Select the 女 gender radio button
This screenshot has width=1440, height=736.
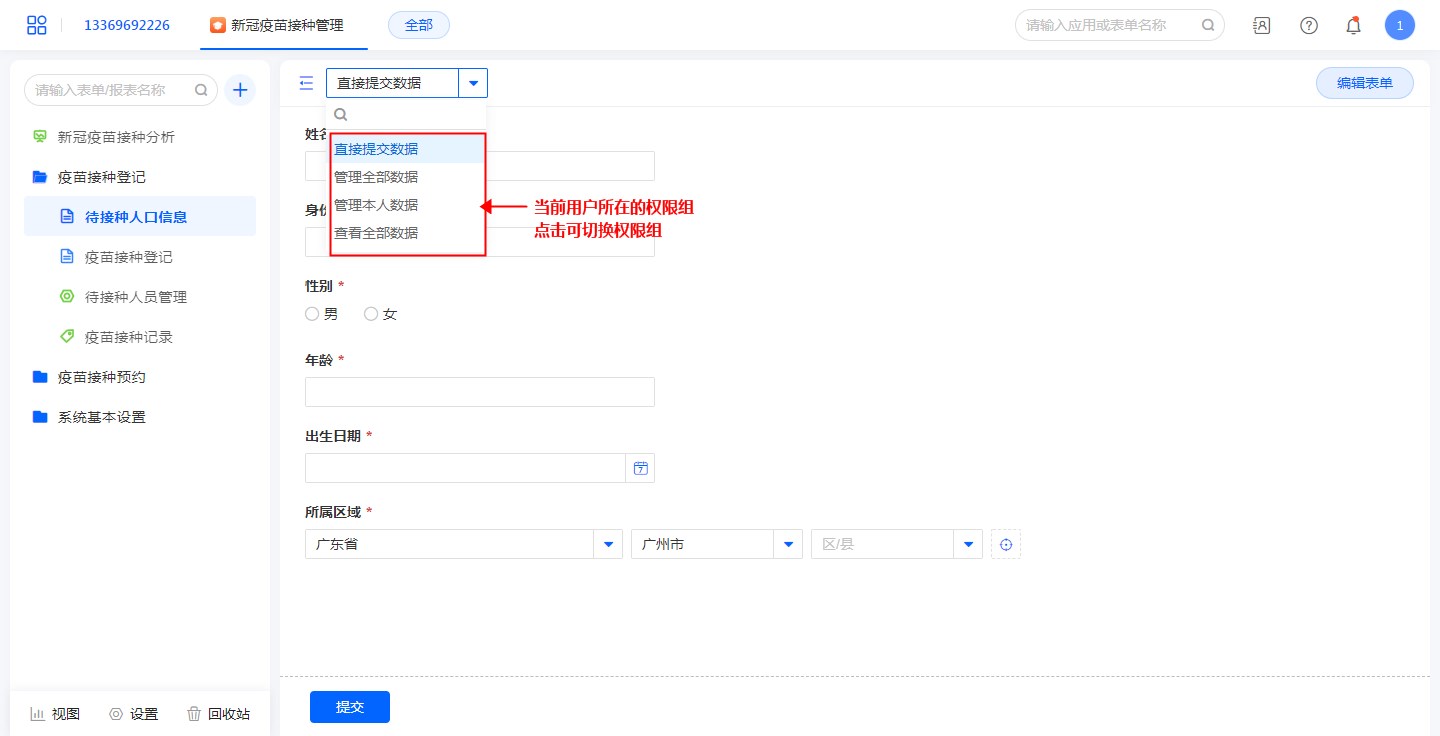point(371,314)
